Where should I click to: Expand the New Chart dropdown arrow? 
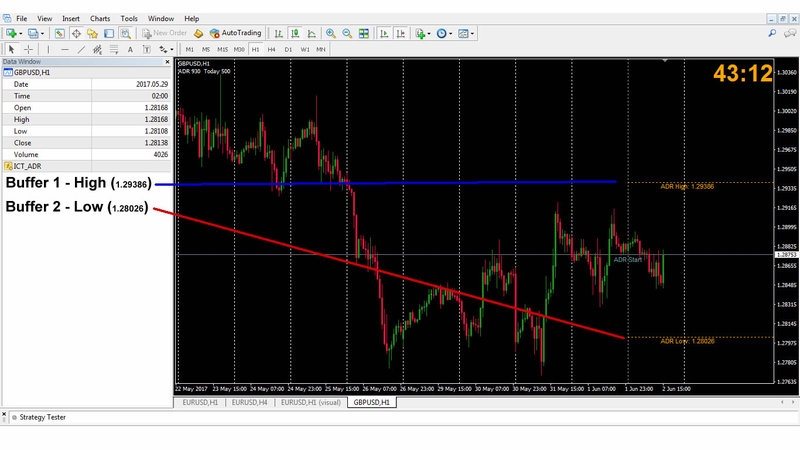(x=20, y=34)
